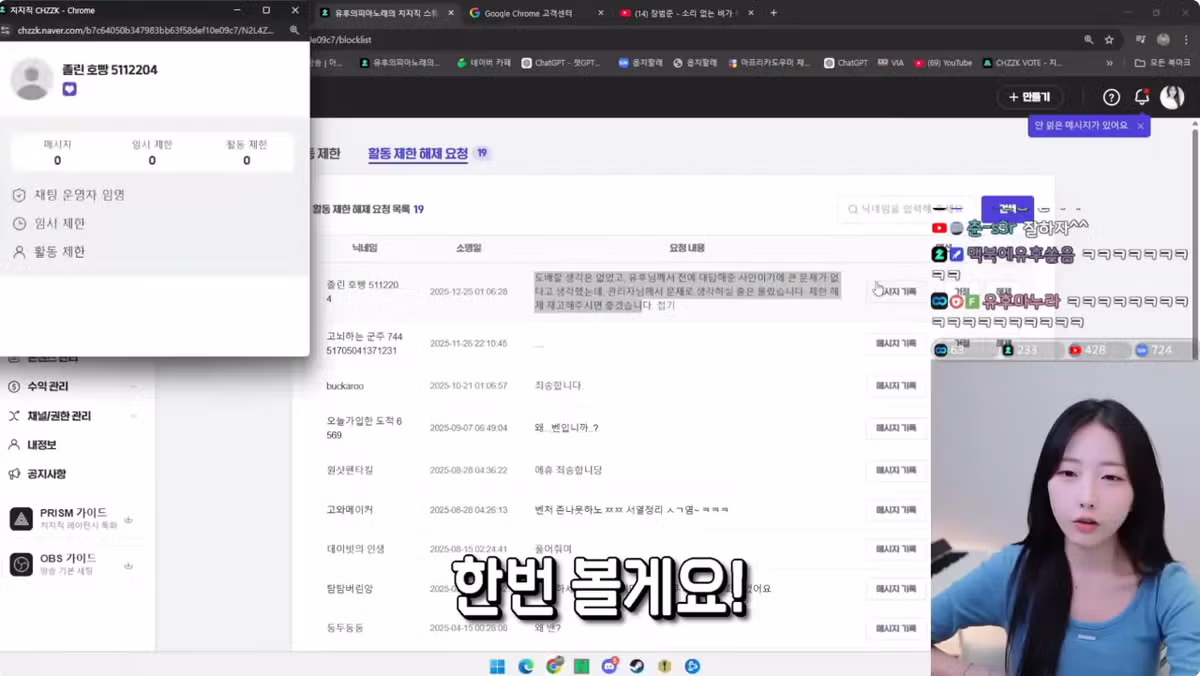Click the 활동 제한 person icon in popup
The image size is (1200, 676).
click(x=22, y=251)
